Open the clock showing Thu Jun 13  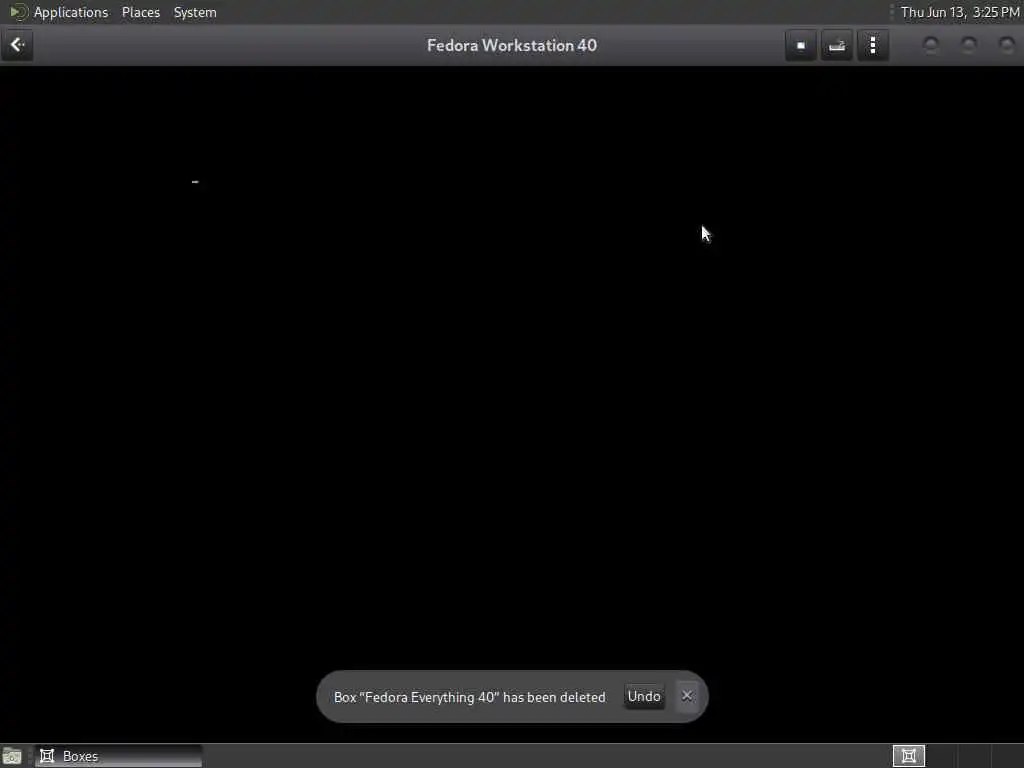pos(959,12)
